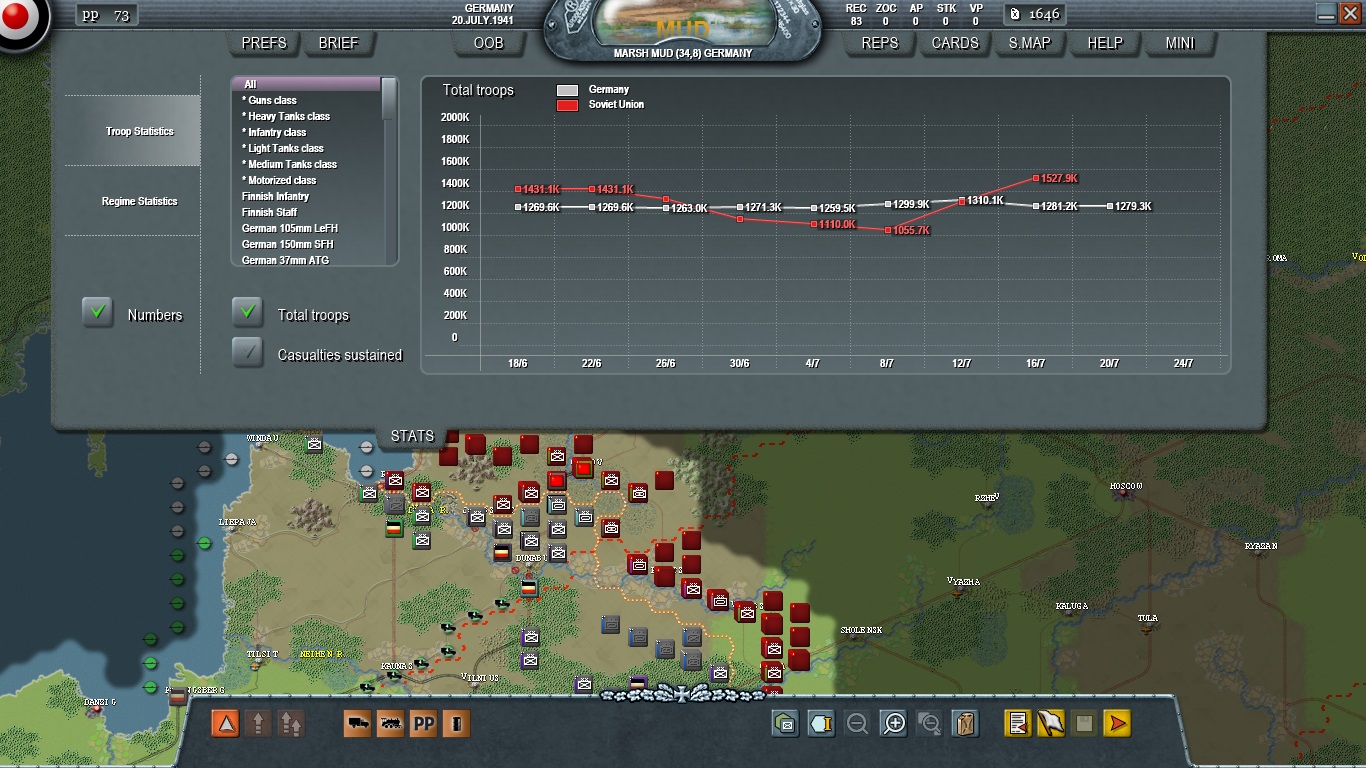This screenshot has width=1366, height=768.
Task: Open the HELP menu
Action: 1105,43
